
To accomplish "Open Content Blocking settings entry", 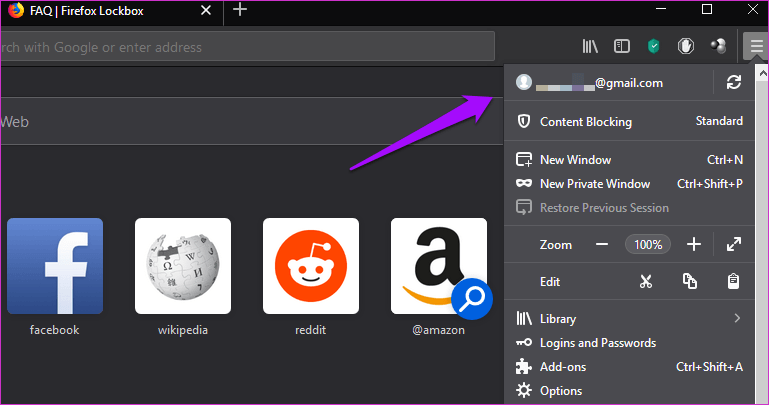I will 629,121.
